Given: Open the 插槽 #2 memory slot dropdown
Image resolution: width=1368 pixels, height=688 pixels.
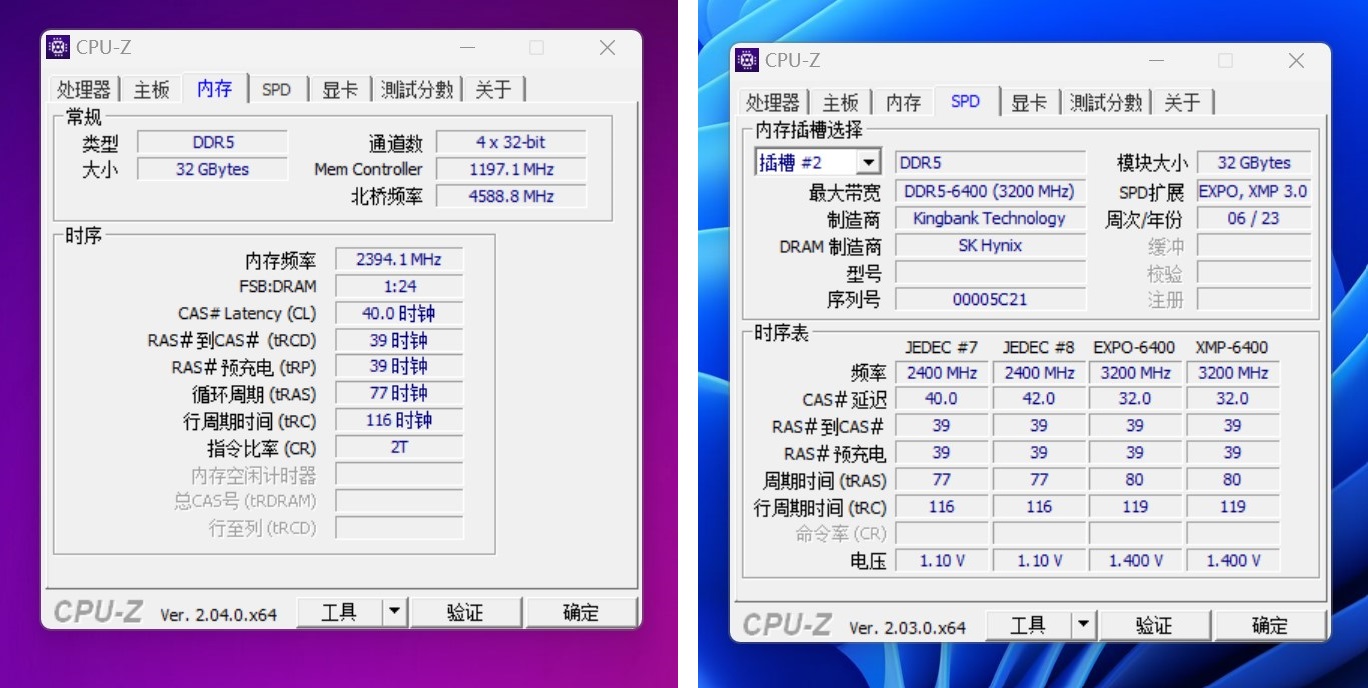Looking at the screenshot, I should [866, 161].
